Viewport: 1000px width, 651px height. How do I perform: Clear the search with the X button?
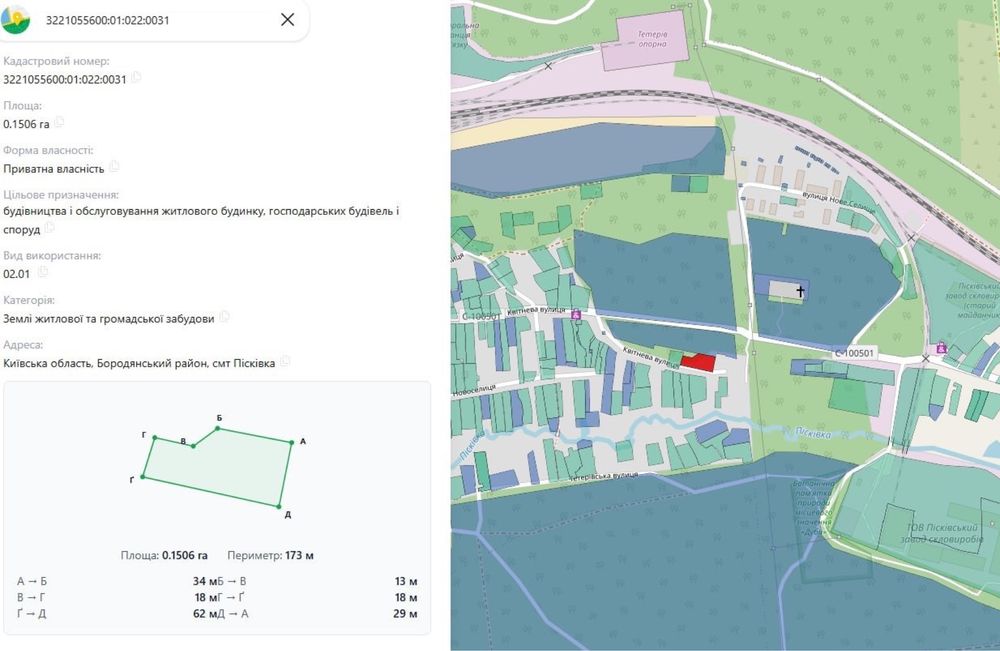(x=288, y=20)
